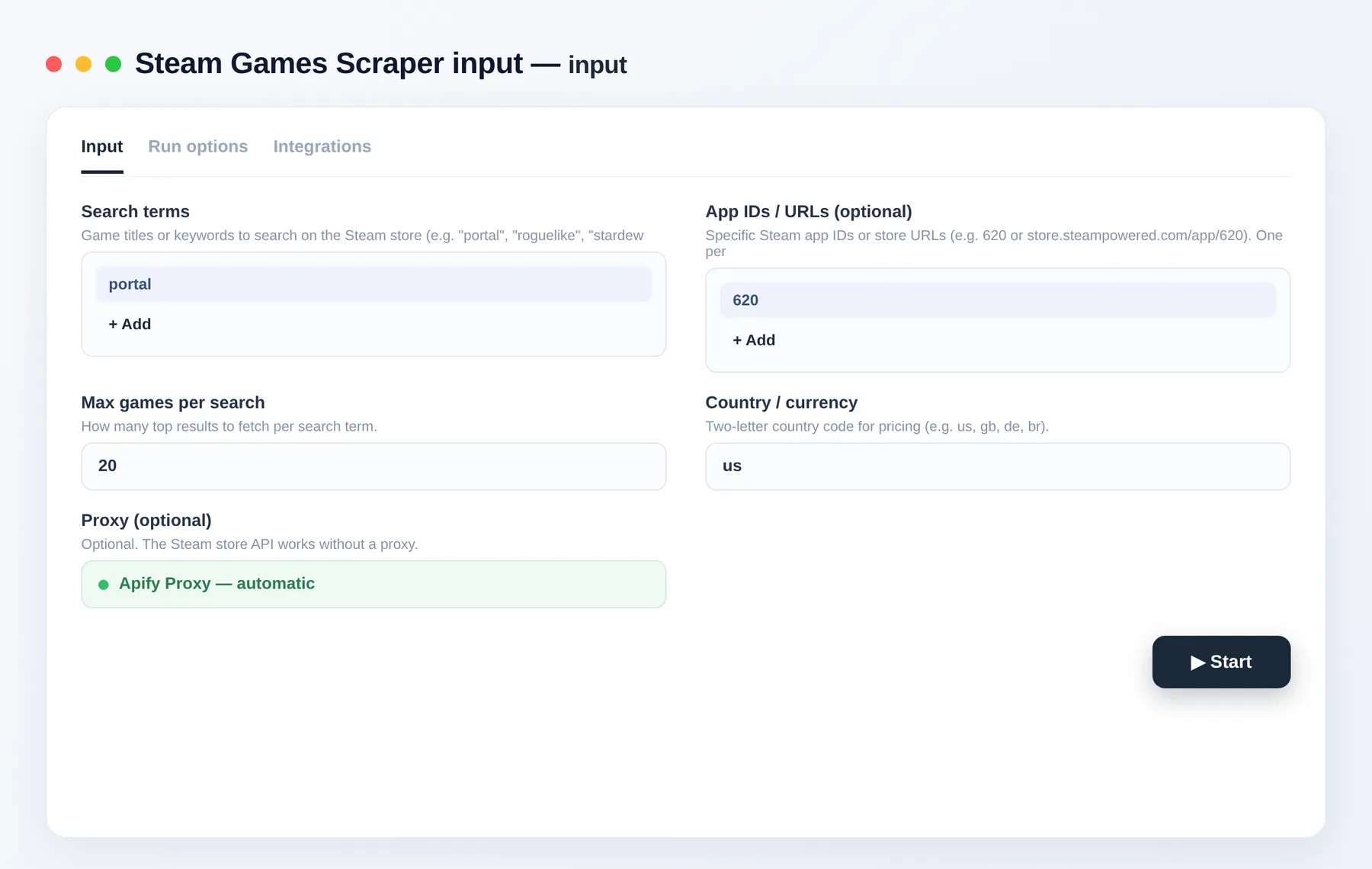1372x869 pixels.
Task: Open the Run options tab
Action: coord(198,146)
